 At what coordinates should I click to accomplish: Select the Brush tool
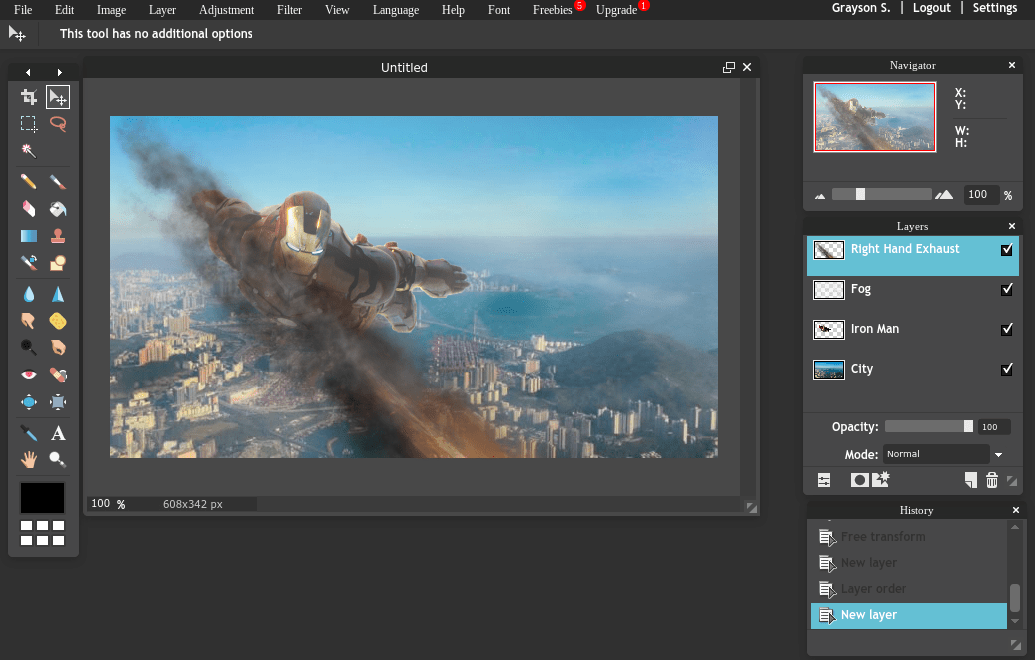coord(58,182)
